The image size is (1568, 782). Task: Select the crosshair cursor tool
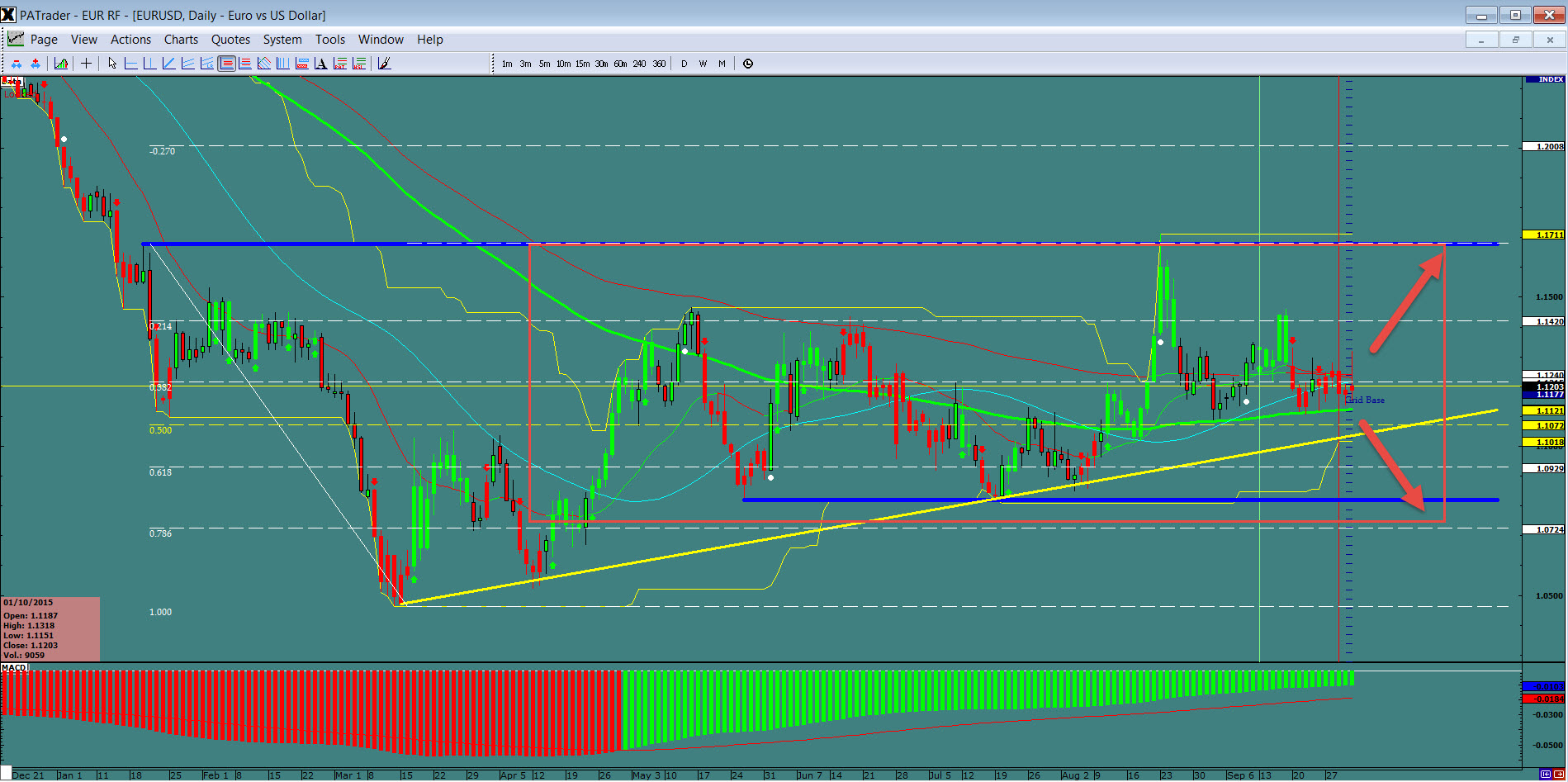(x=86, y=64)
